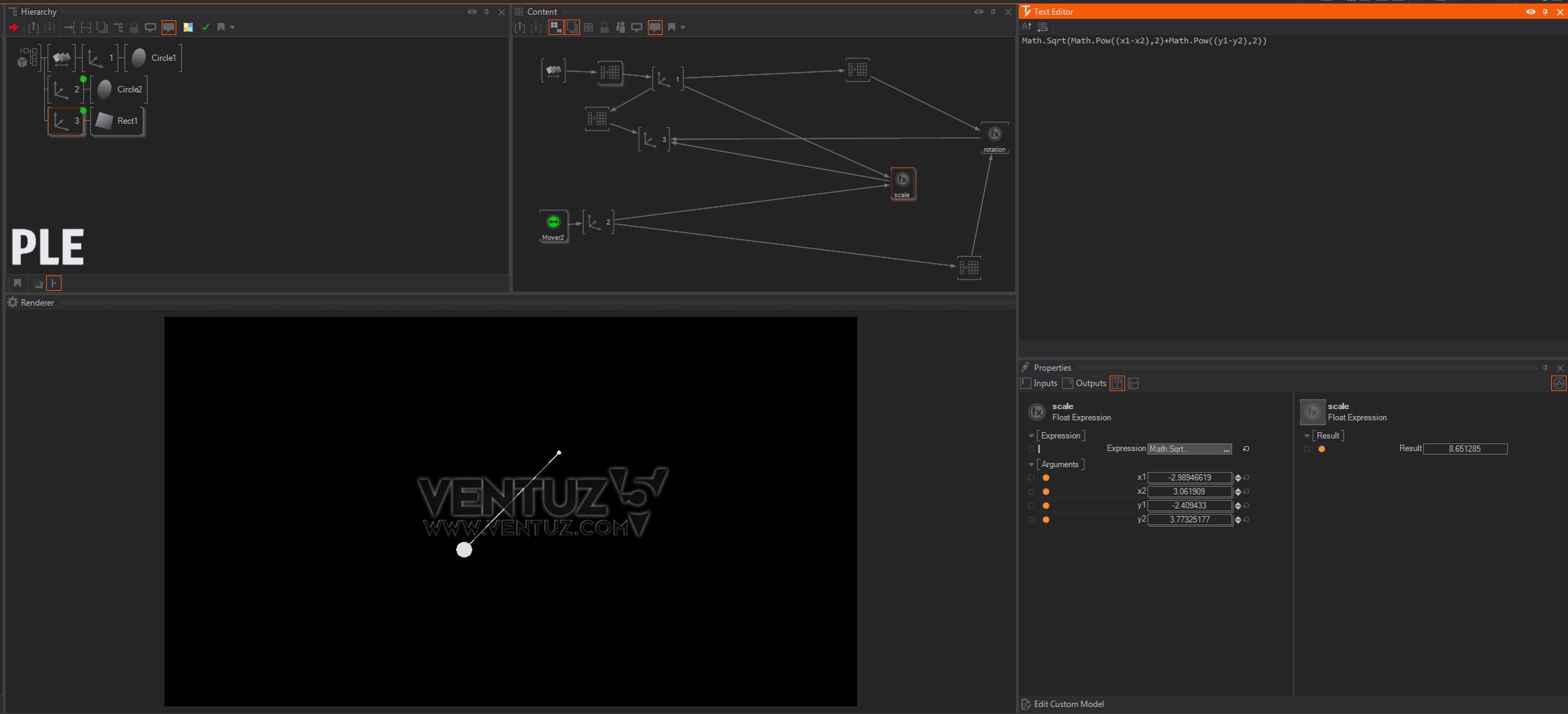This screenshot has height=714, width=1568.
Task: Click the y2 argument value field
Action: click(x=1189, y=519)
